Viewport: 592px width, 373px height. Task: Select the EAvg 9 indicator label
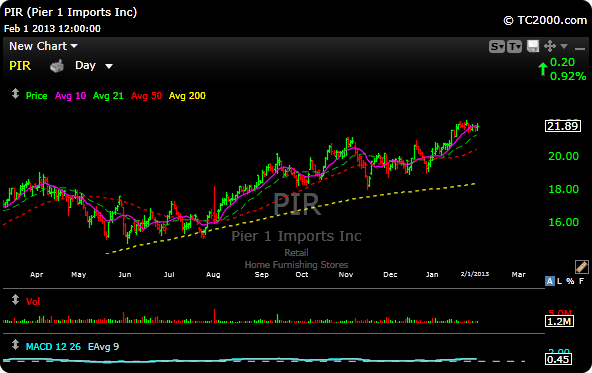pos(103,347)
